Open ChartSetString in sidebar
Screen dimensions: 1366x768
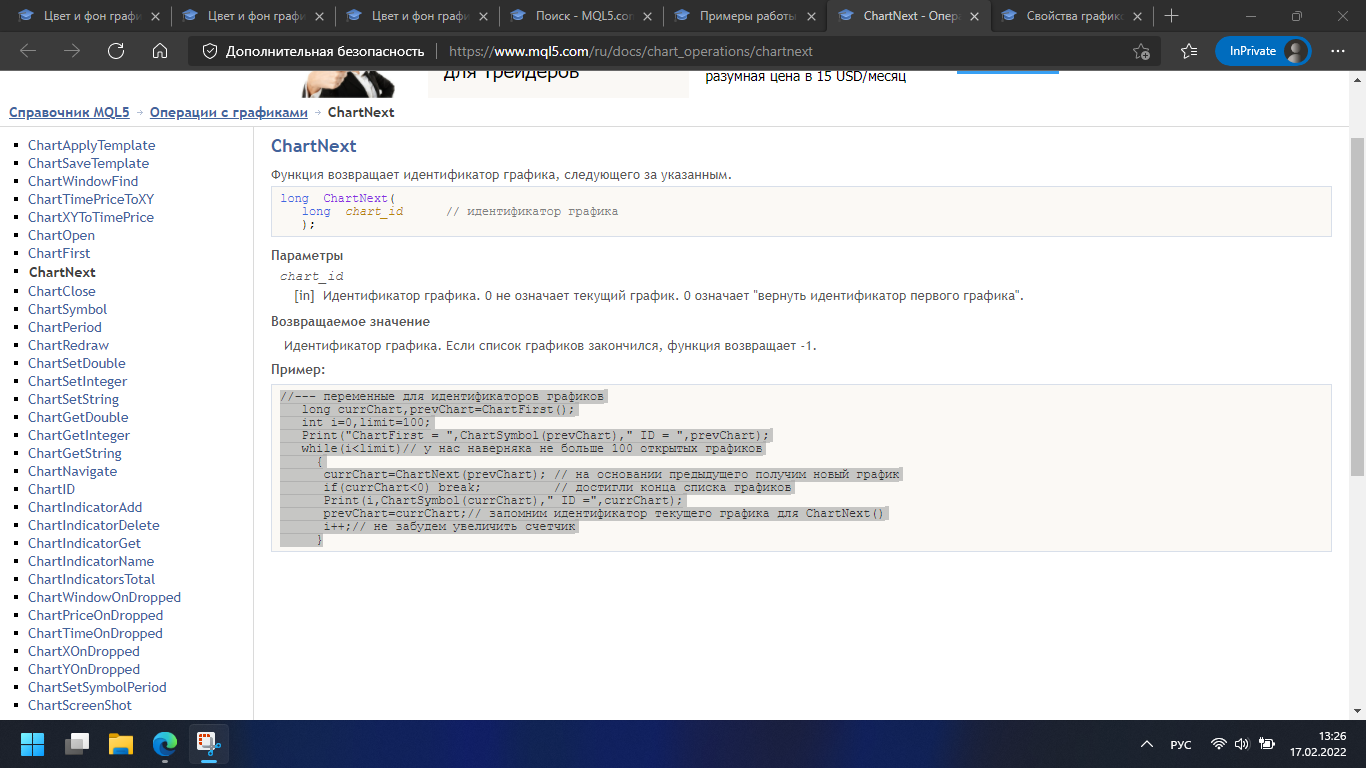(73, 399)
